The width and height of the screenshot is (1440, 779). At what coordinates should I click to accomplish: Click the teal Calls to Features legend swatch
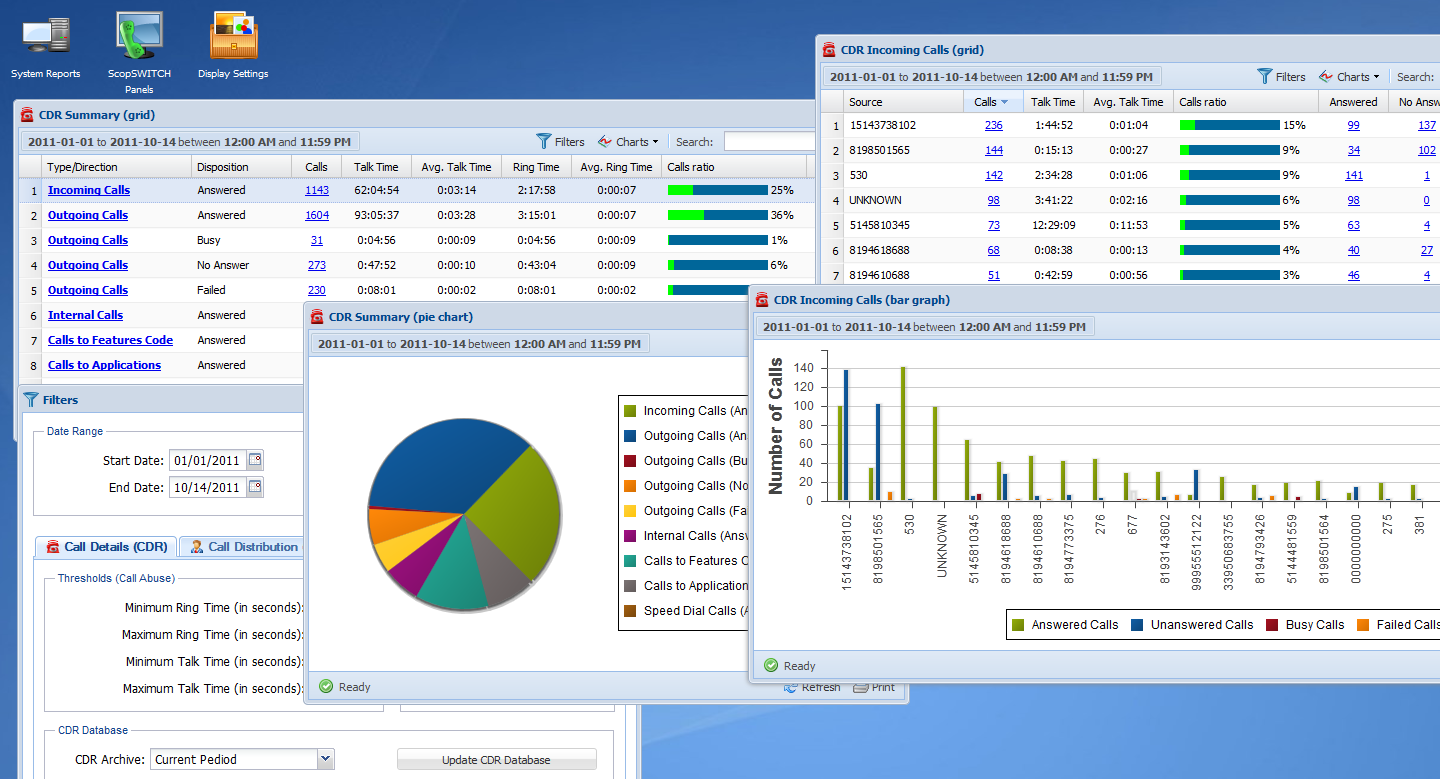[630, 561]
